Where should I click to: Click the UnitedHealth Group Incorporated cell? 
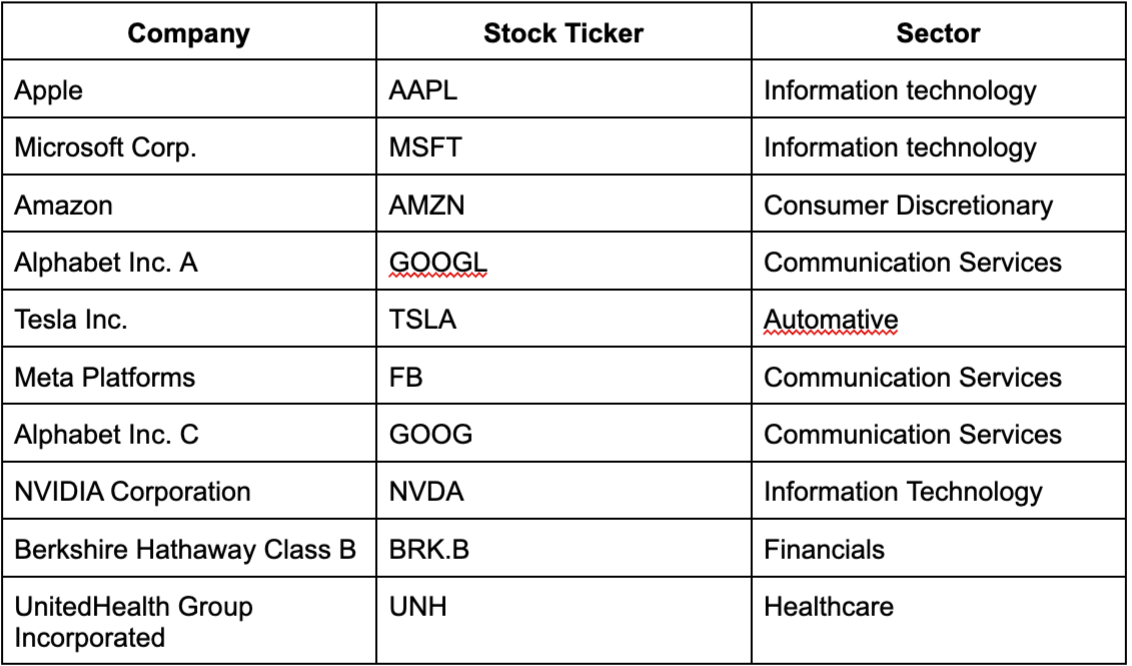coord(188,621)
